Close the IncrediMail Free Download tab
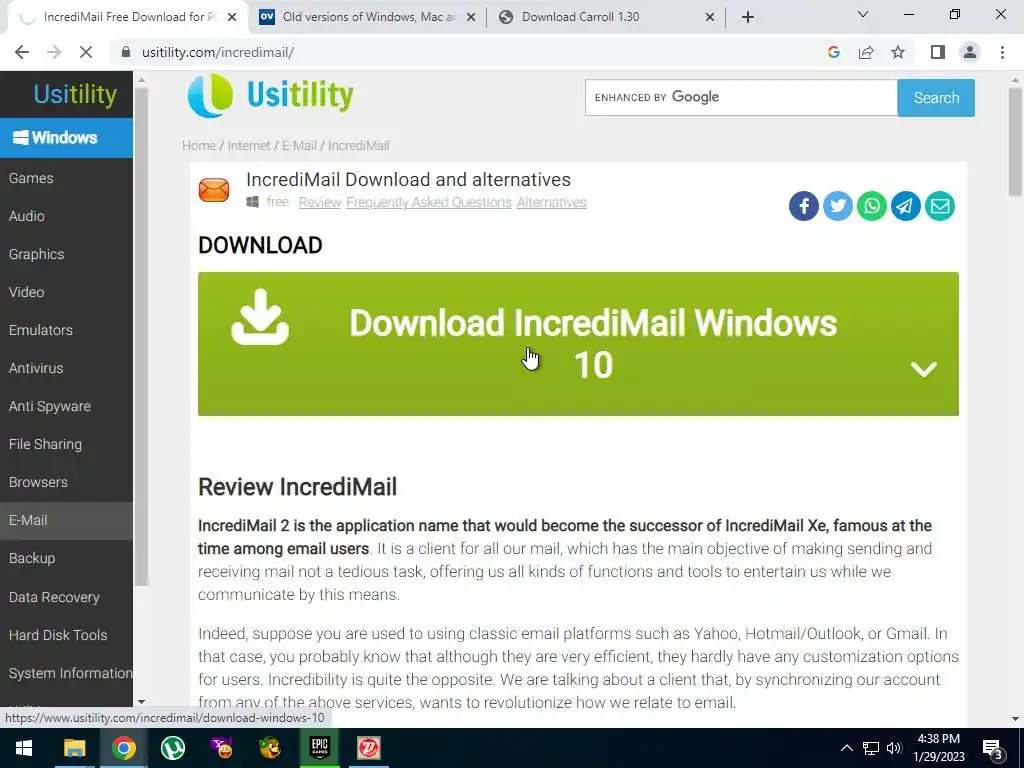Screen dimensions: 1024x768 point(232,18)
